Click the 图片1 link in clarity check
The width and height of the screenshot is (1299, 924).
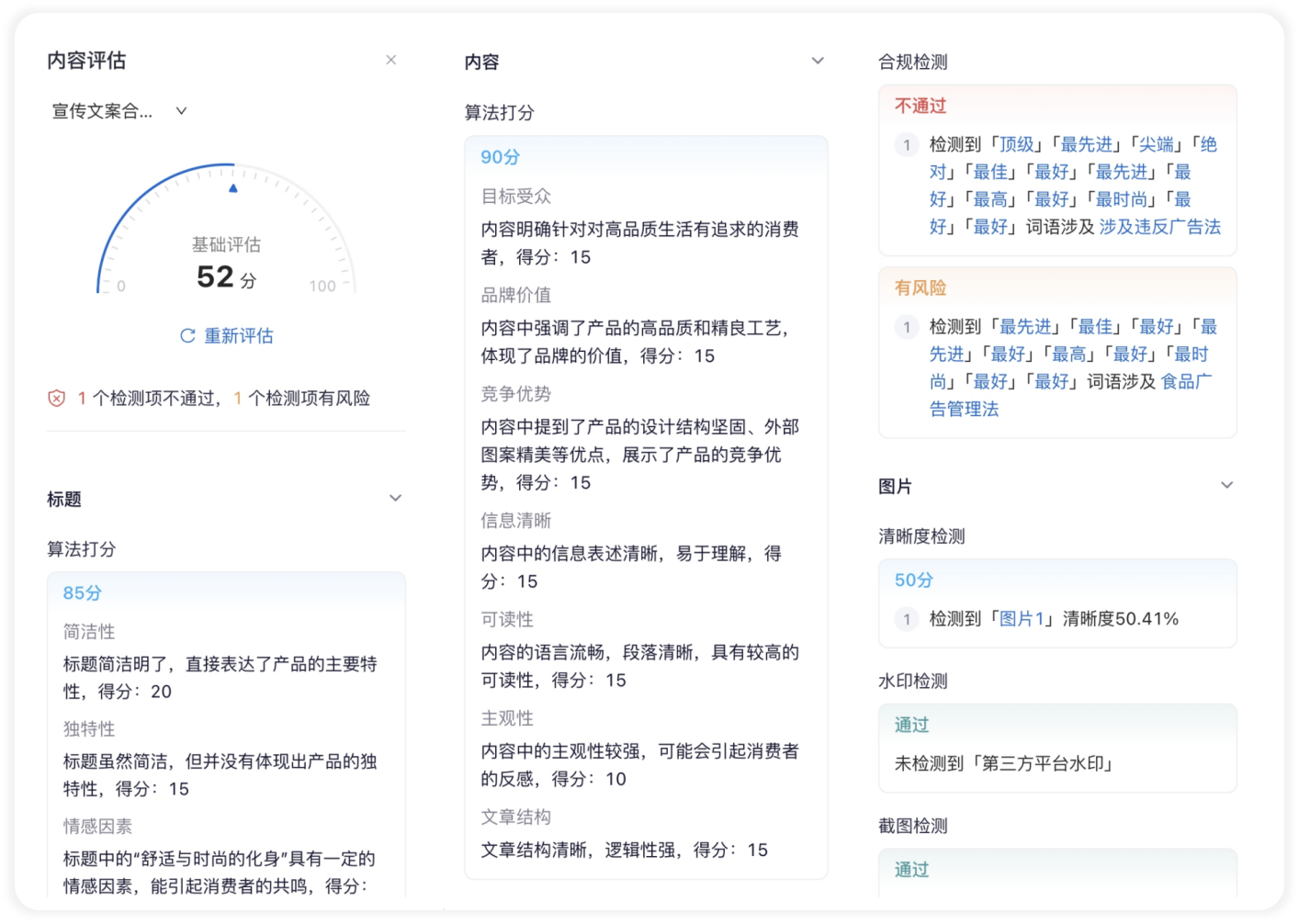pyautogui.click(x=1022, y=619)
